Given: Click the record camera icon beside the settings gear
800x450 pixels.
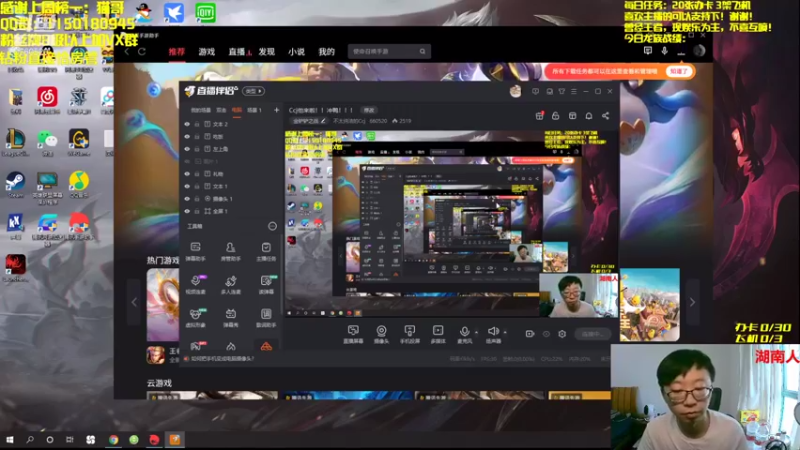Looking at the screenshot, I should (x=530, y=334).
